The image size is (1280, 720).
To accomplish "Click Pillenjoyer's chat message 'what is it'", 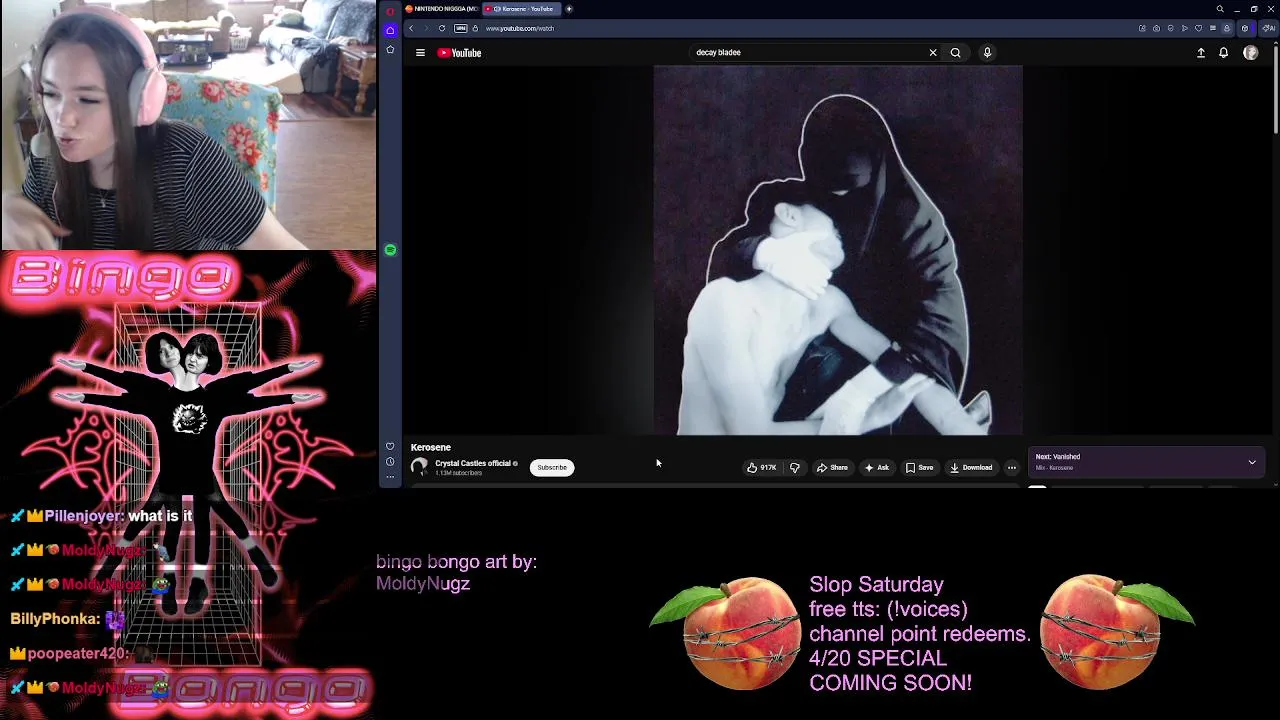I will [x=160, y=516].
